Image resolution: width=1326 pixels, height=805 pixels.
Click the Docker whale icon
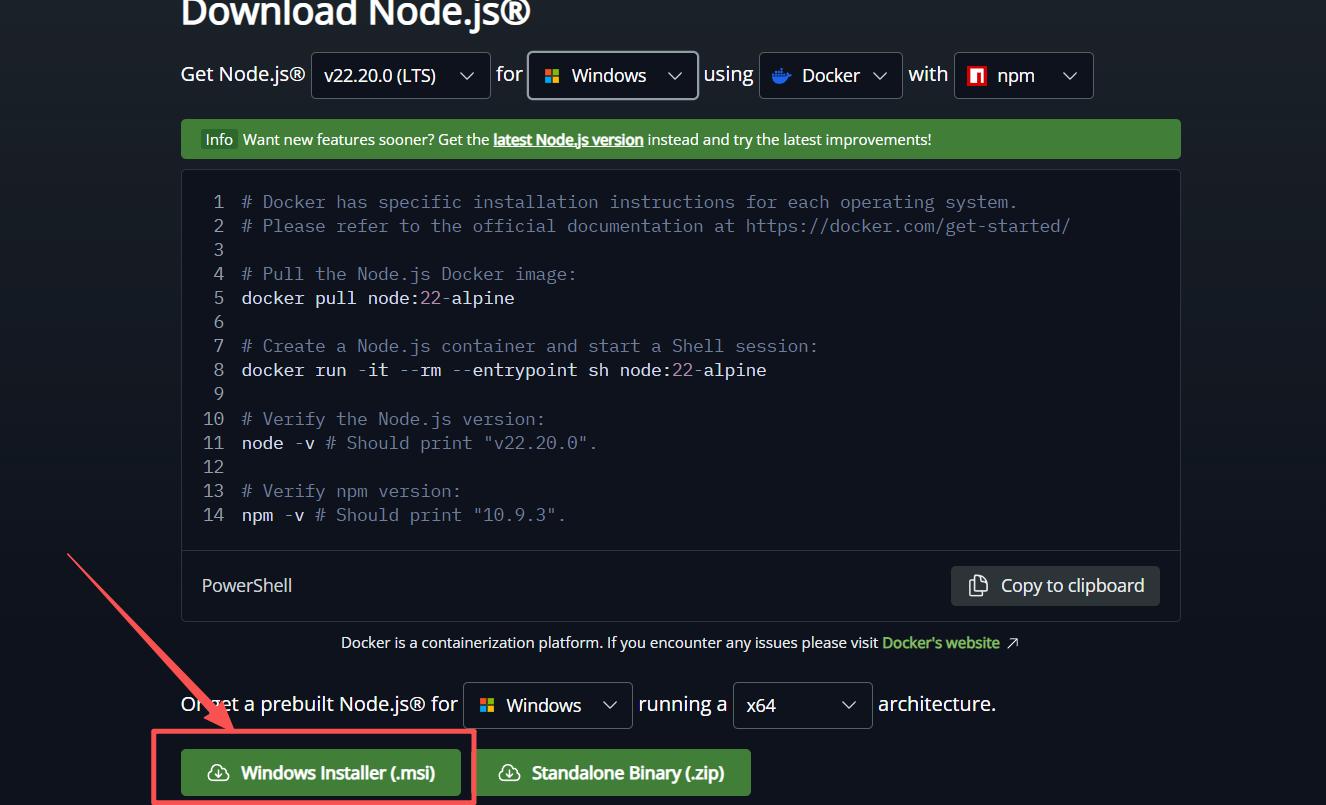point(781,76)
